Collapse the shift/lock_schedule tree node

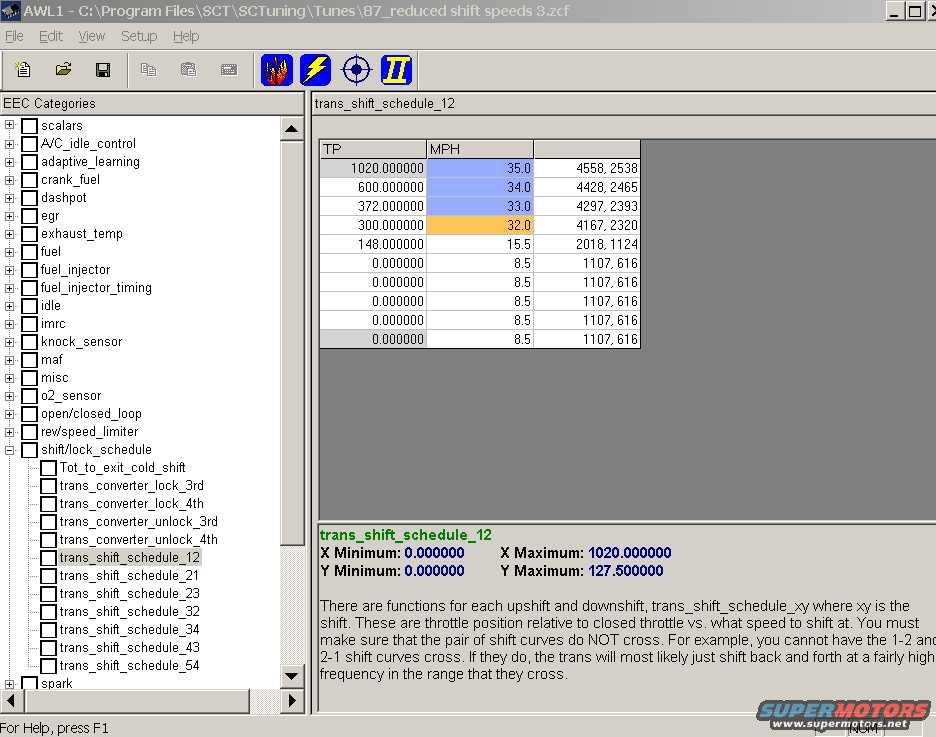(10, 450)
